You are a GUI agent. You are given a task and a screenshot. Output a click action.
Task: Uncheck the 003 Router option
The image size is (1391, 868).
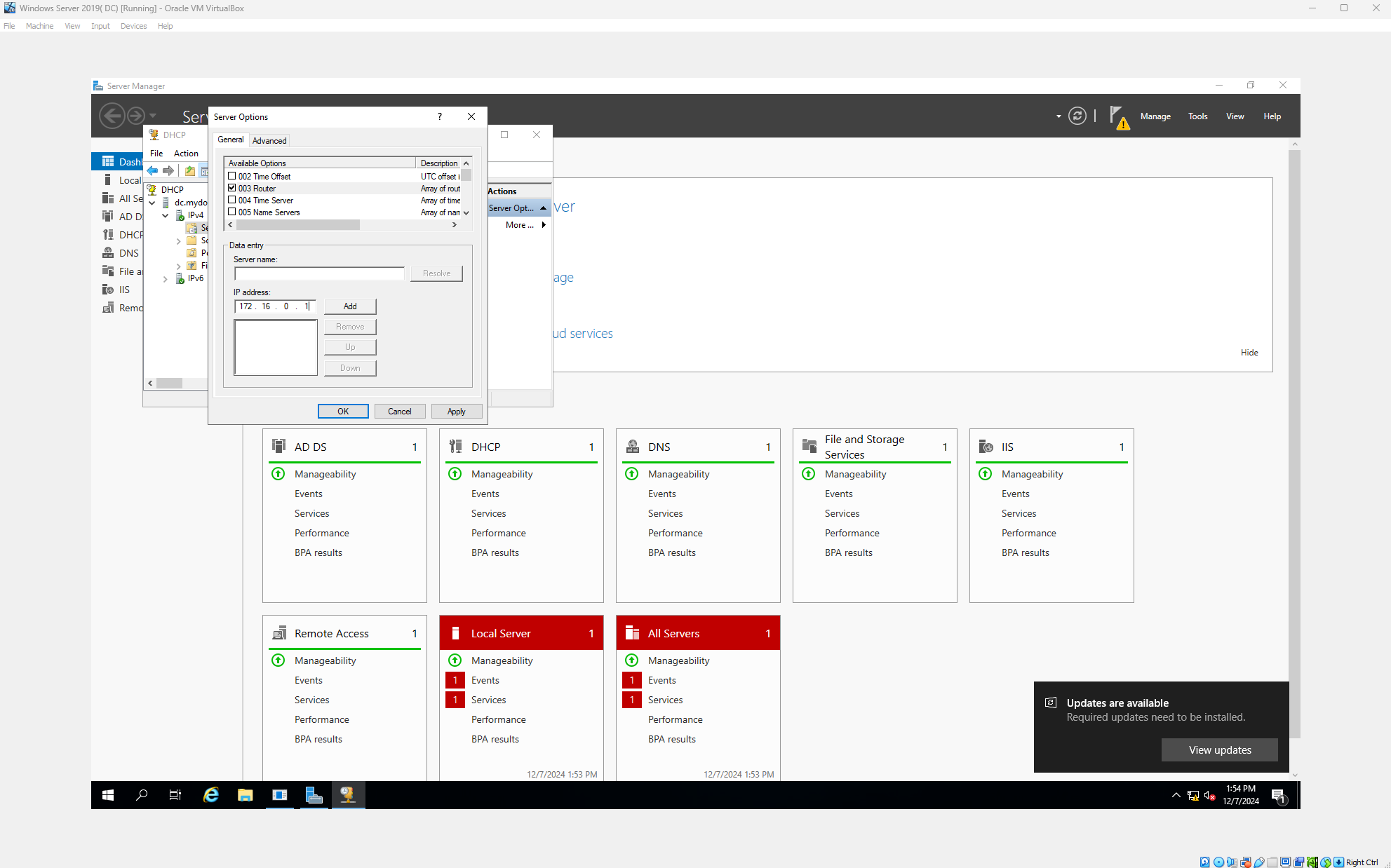point(232,189)
